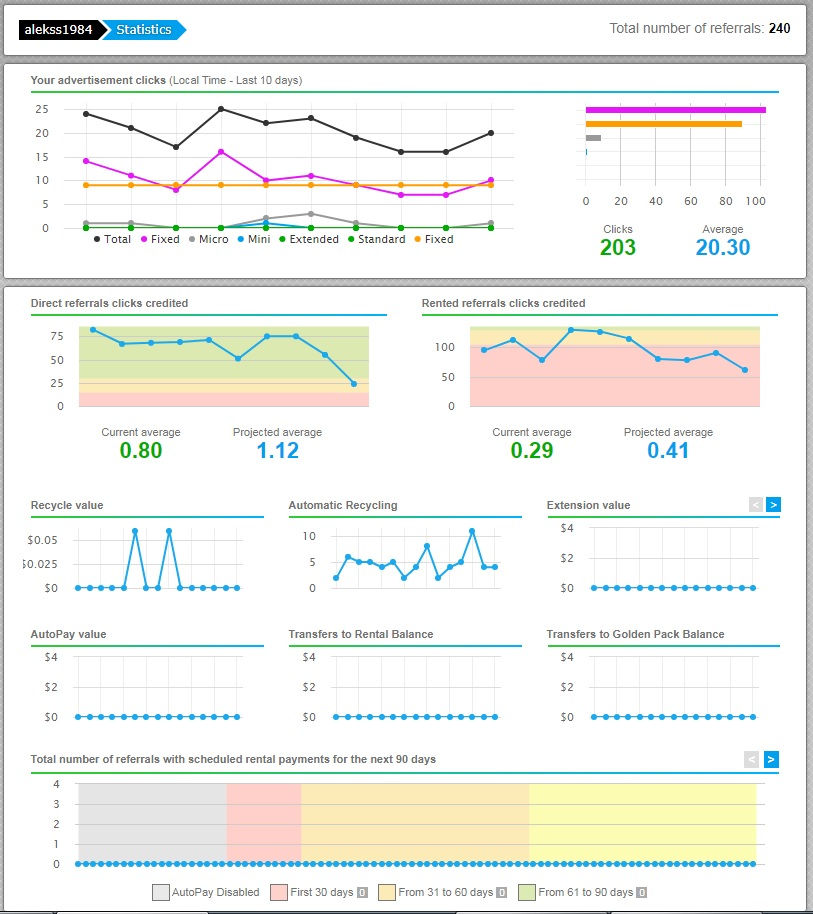Show next chart after Extension value
Screen dimensions: 813x914
(773, 505)
